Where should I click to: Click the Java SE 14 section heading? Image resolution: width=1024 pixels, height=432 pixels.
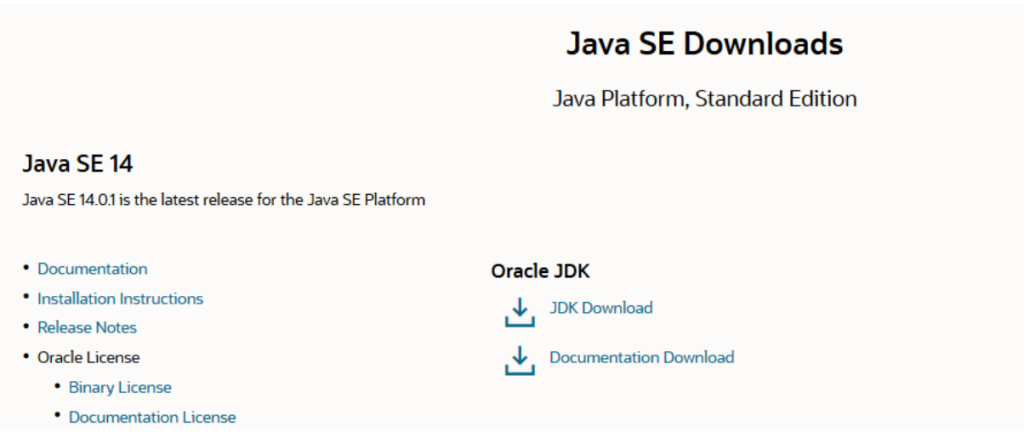[77, 163]
